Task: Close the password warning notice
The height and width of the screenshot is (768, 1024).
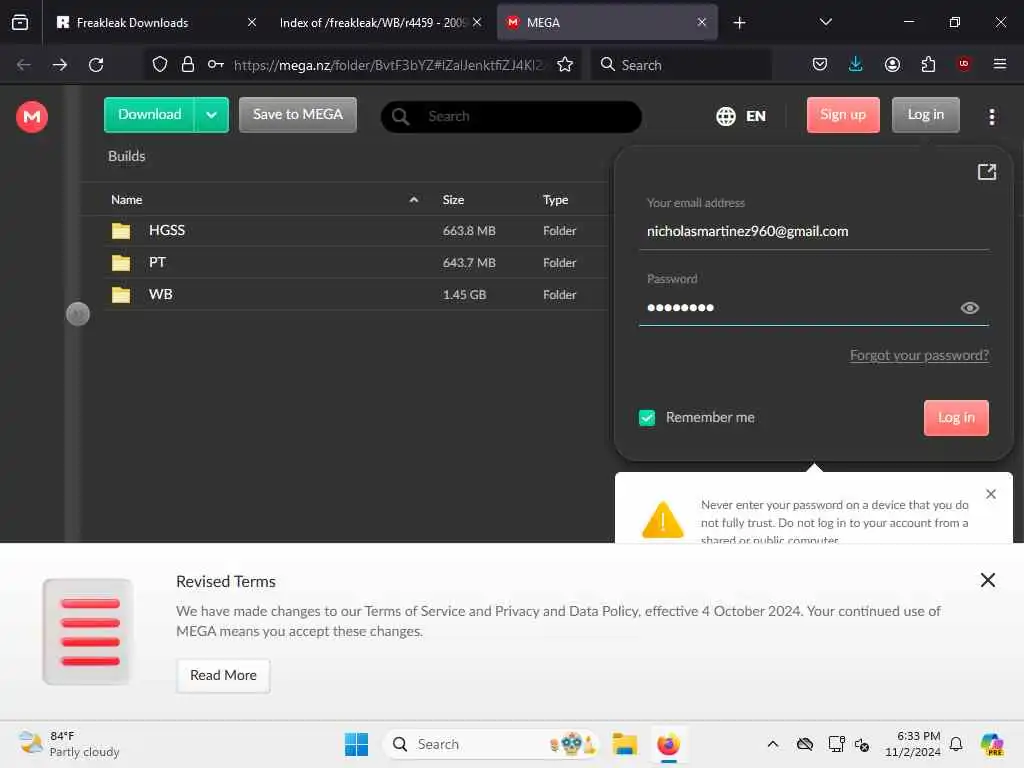Action: [990, 494]
